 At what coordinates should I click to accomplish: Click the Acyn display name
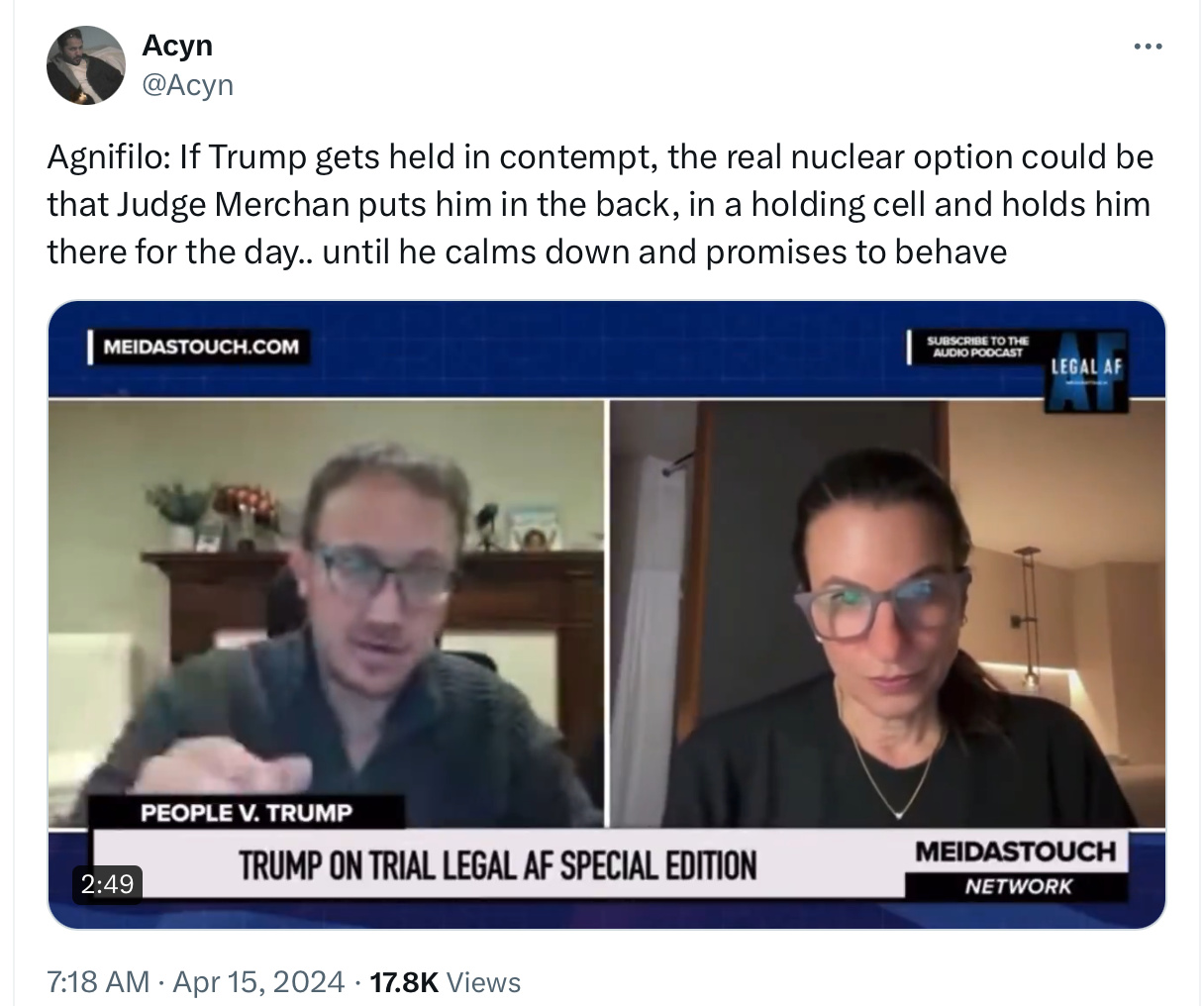177,45
